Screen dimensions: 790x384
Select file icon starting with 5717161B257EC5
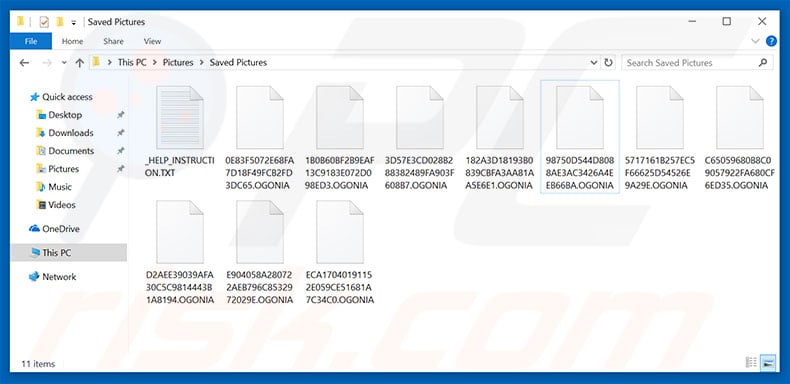660,117
